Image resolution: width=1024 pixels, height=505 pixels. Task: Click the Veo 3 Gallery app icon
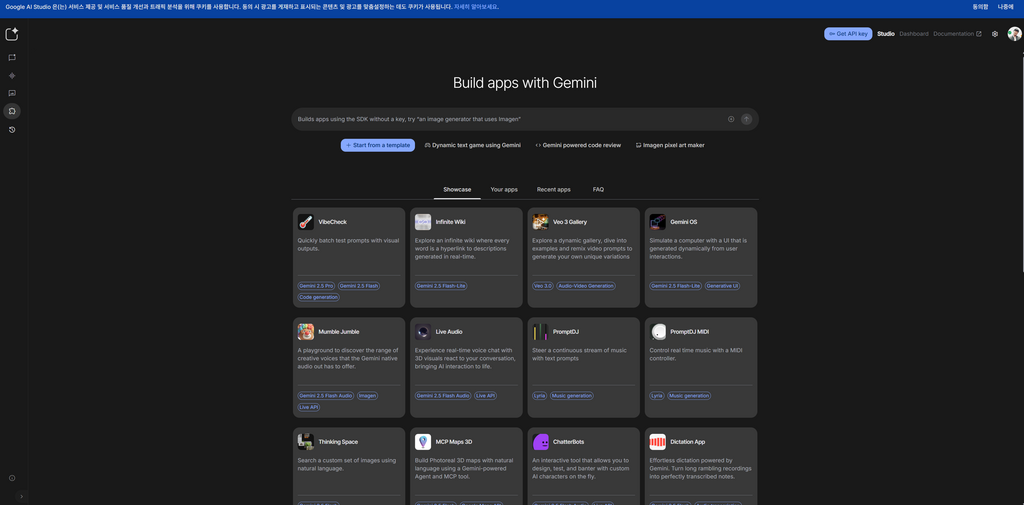point(540,222)
